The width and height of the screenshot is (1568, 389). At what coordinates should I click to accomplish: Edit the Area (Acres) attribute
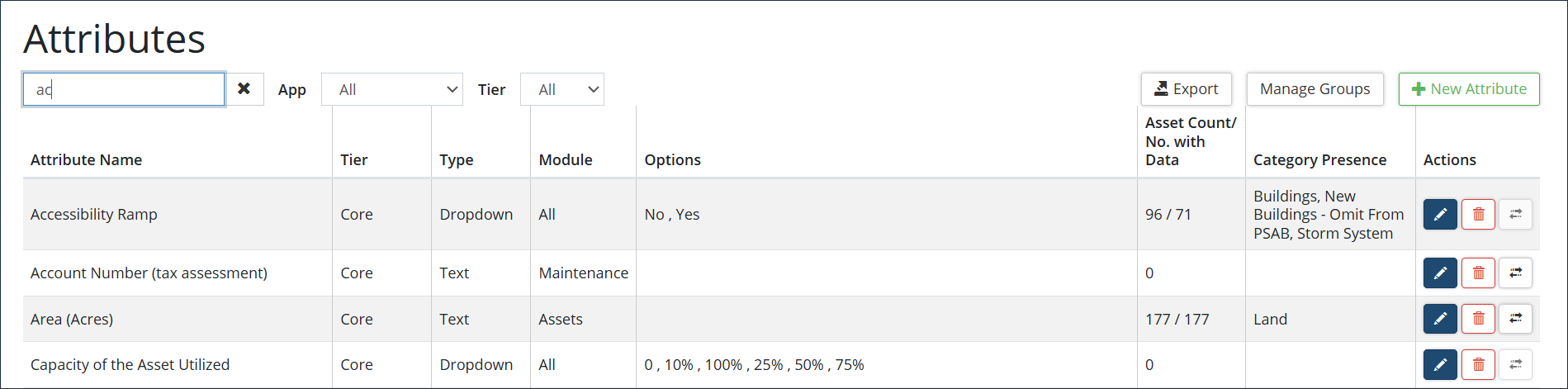coord(1440,319)
